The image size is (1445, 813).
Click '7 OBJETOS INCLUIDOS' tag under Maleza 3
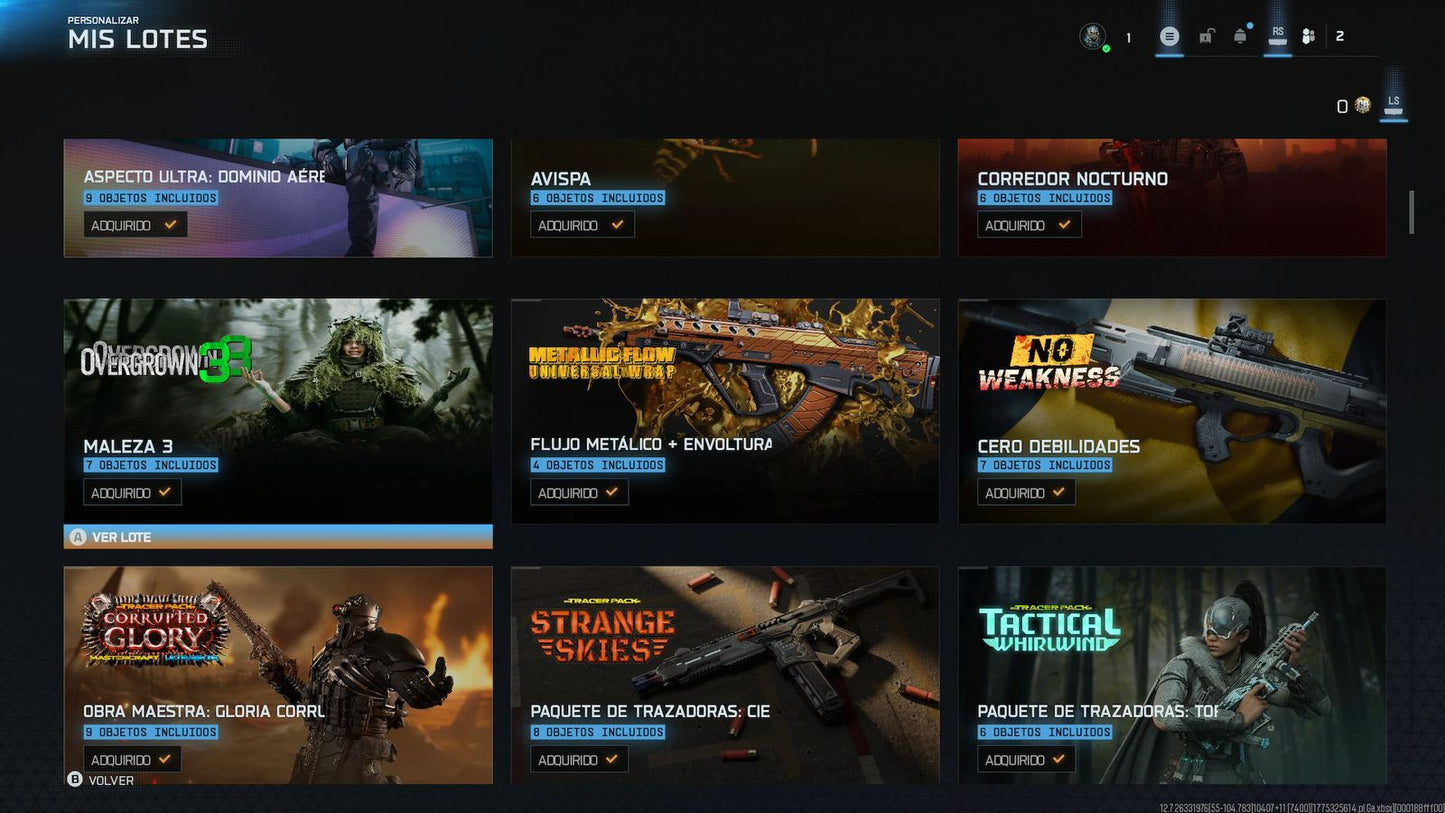pyautogui.click(x=151, y=465)
